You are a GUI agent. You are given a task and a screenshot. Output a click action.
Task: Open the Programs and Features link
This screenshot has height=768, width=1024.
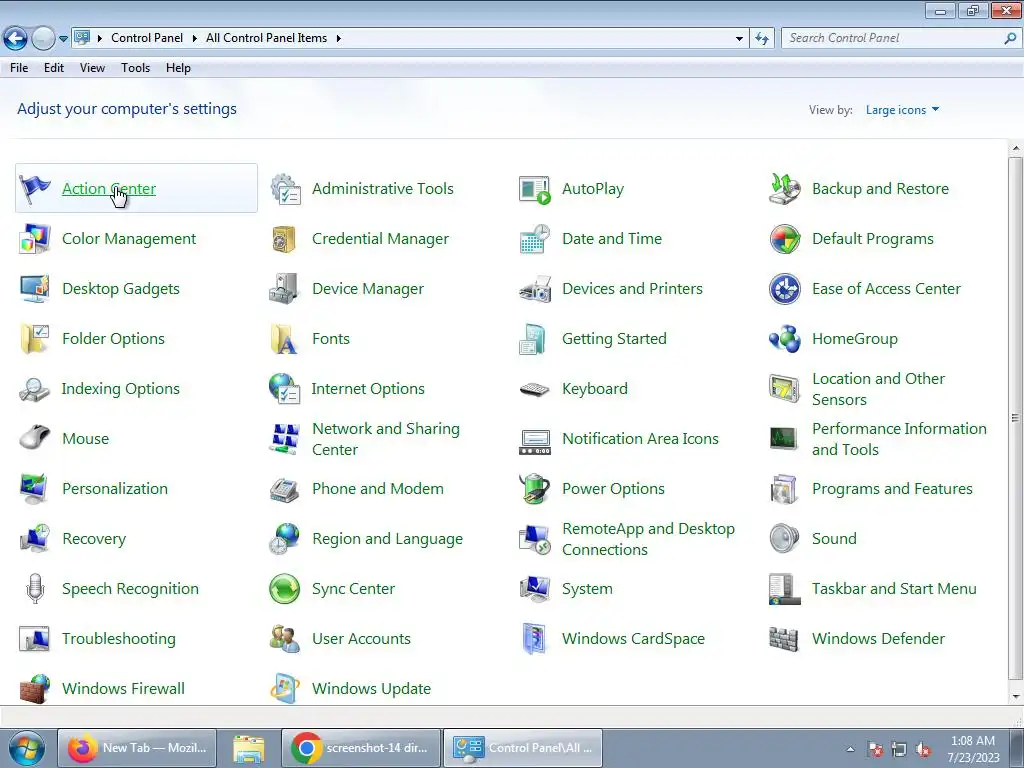tap(892, 488)
